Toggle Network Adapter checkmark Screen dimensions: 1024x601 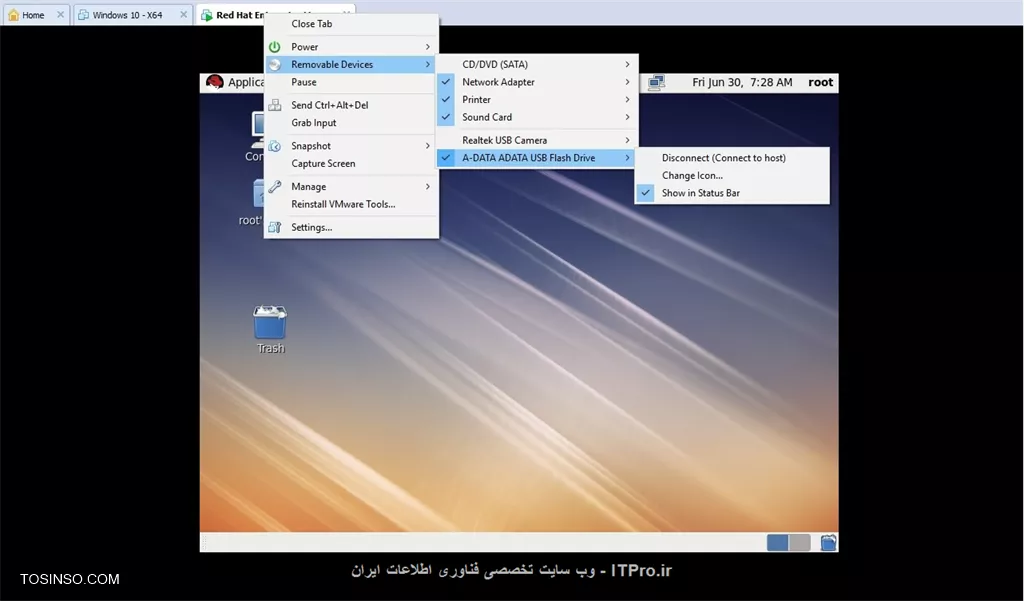tap(446, 82)
